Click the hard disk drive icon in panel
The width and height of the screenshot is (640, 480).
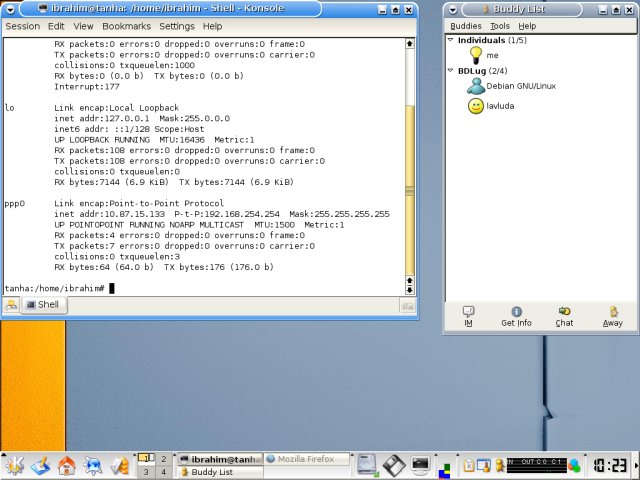pyautogui.click(x=367, y=465)
